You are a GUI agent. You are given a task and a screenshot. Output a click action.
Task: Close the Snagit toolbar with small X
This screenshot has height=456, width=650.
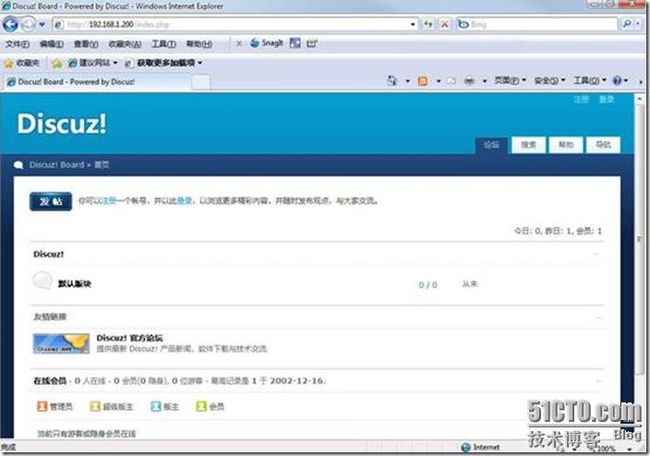tap(239, 43)
